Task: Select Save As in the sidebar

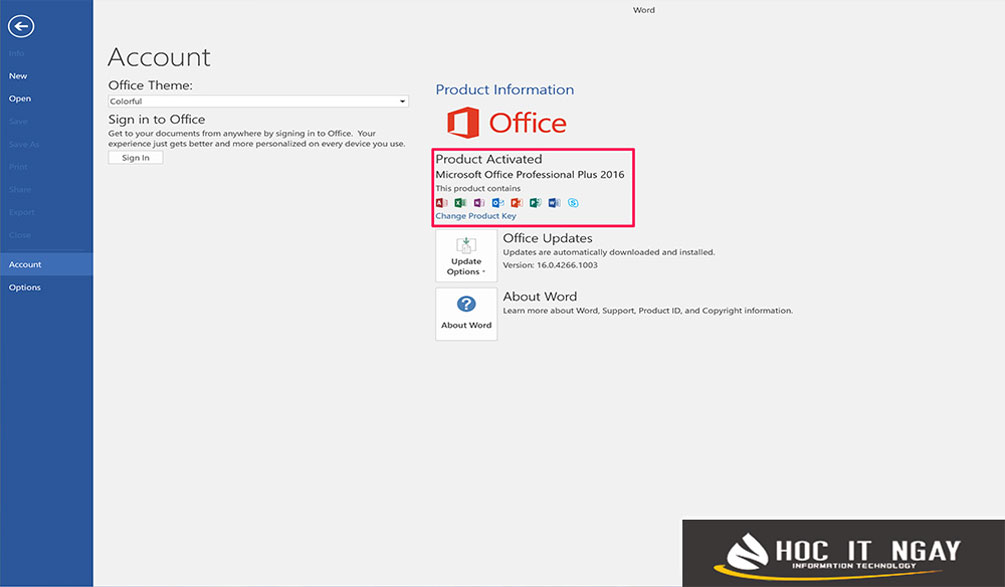Action: (24, 144)
